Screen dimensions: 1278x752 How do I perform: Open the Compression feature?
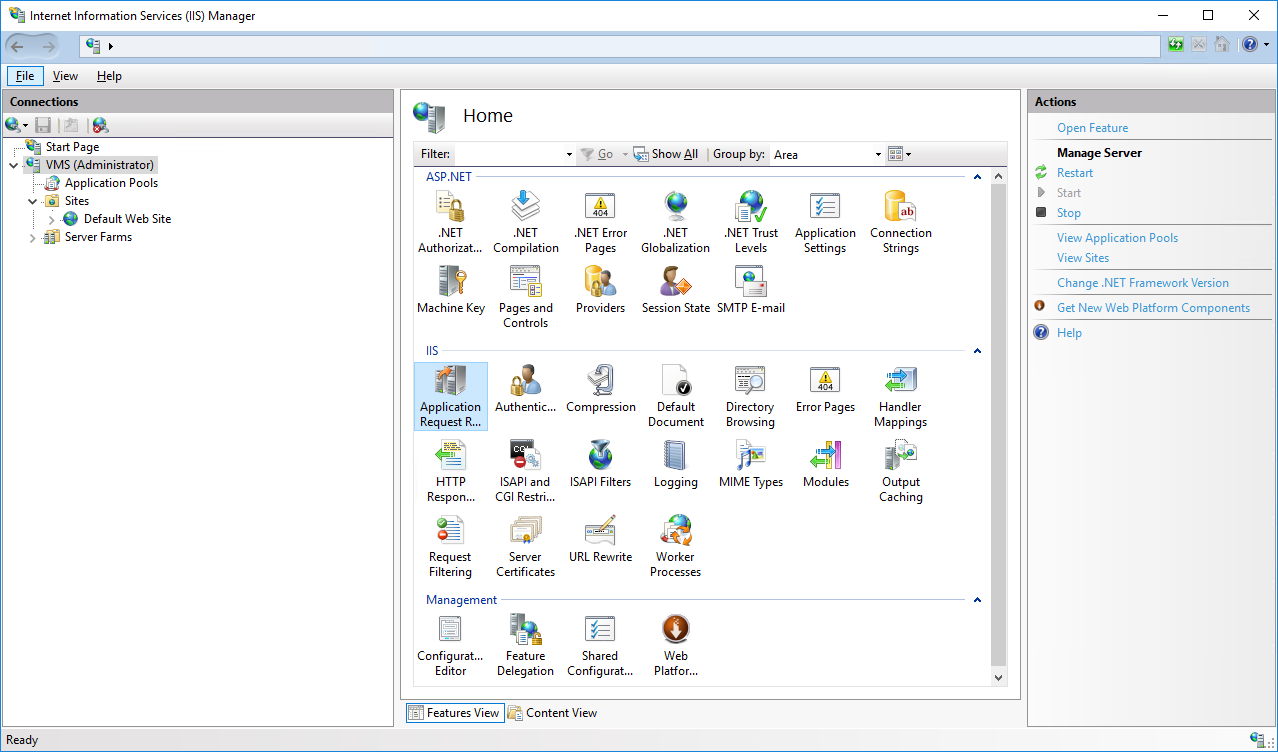(x=601, y=388)
